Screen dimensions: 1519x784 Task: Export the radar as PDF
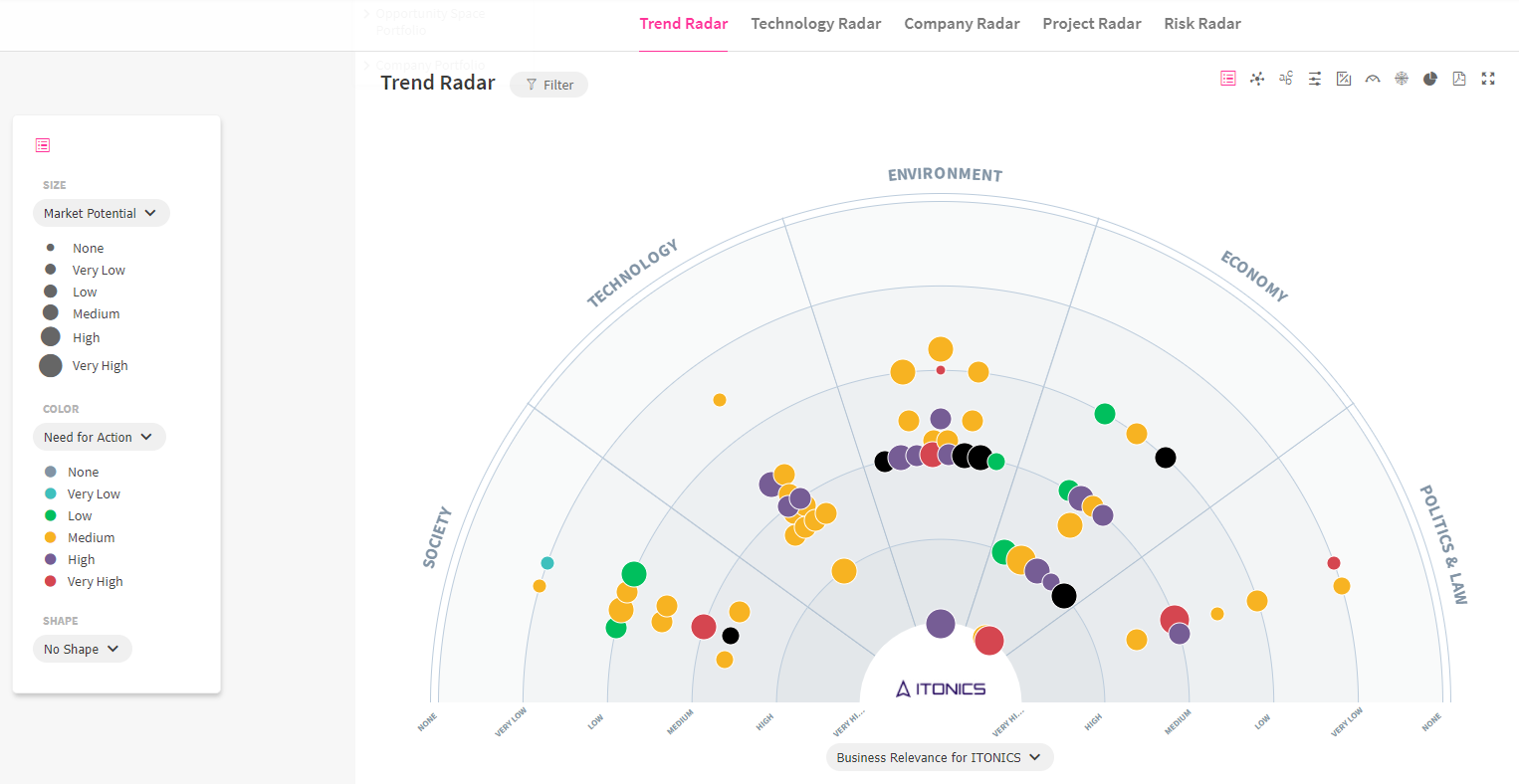coord(1458,78)
